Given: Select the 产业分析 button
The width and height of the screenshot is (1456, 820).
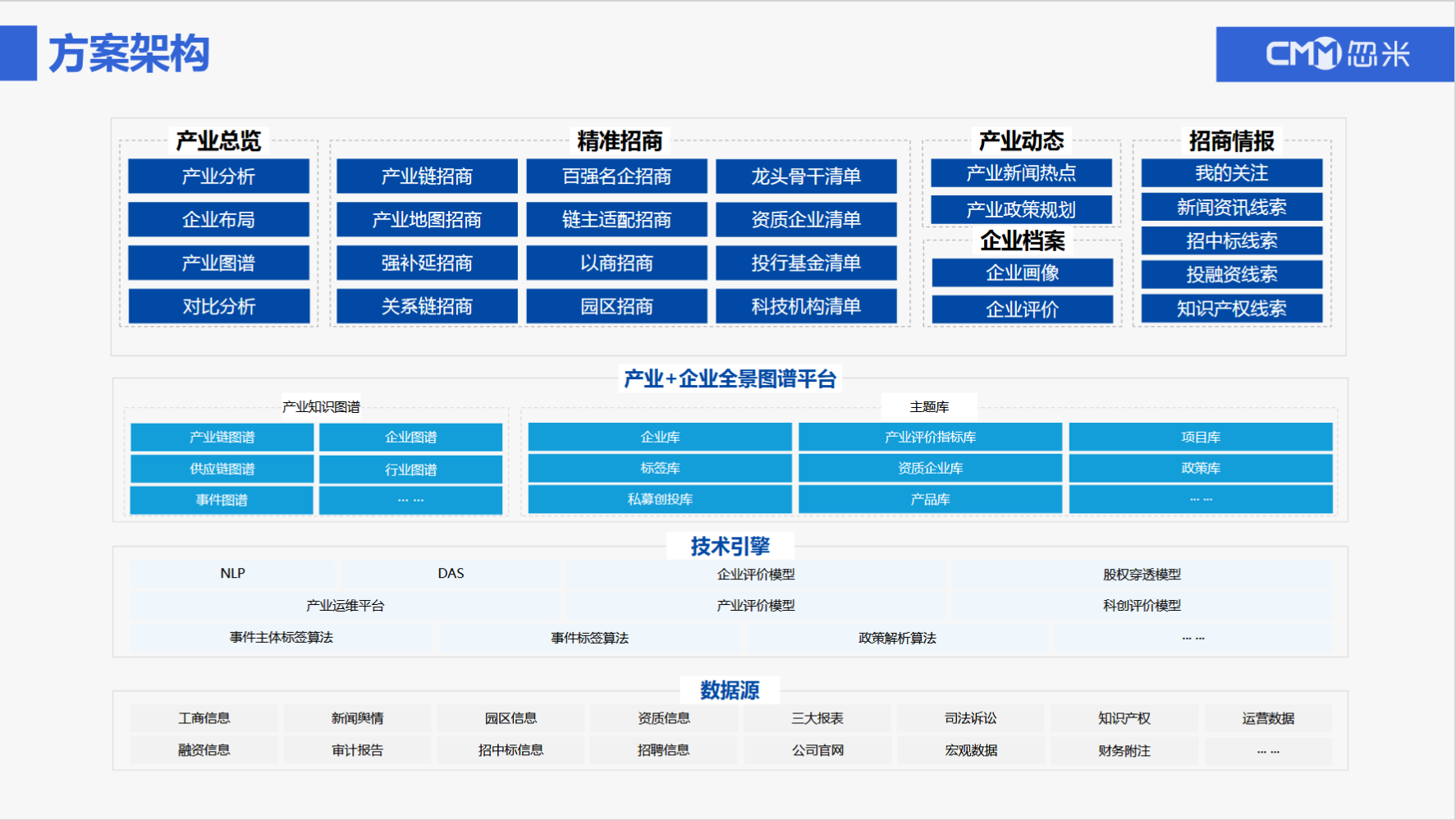Looking at the screenshot, I should (x=218, y=176).
